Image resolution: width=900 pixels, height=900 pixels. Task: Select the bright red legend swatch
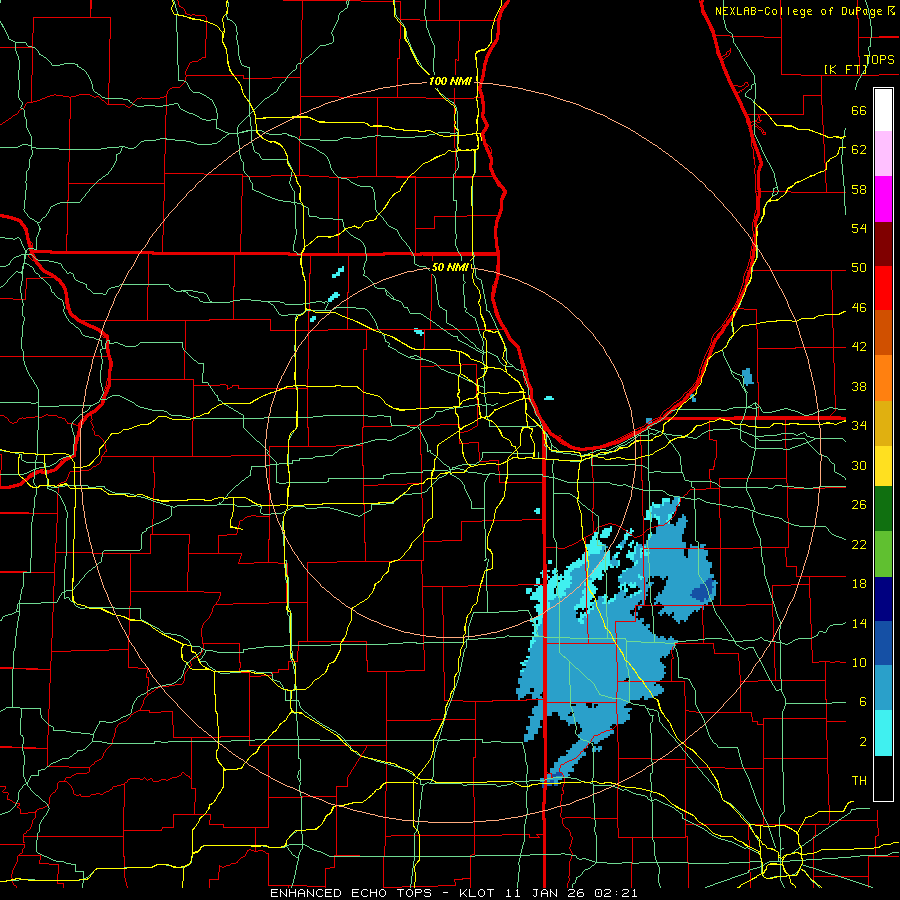click(883, 288)
